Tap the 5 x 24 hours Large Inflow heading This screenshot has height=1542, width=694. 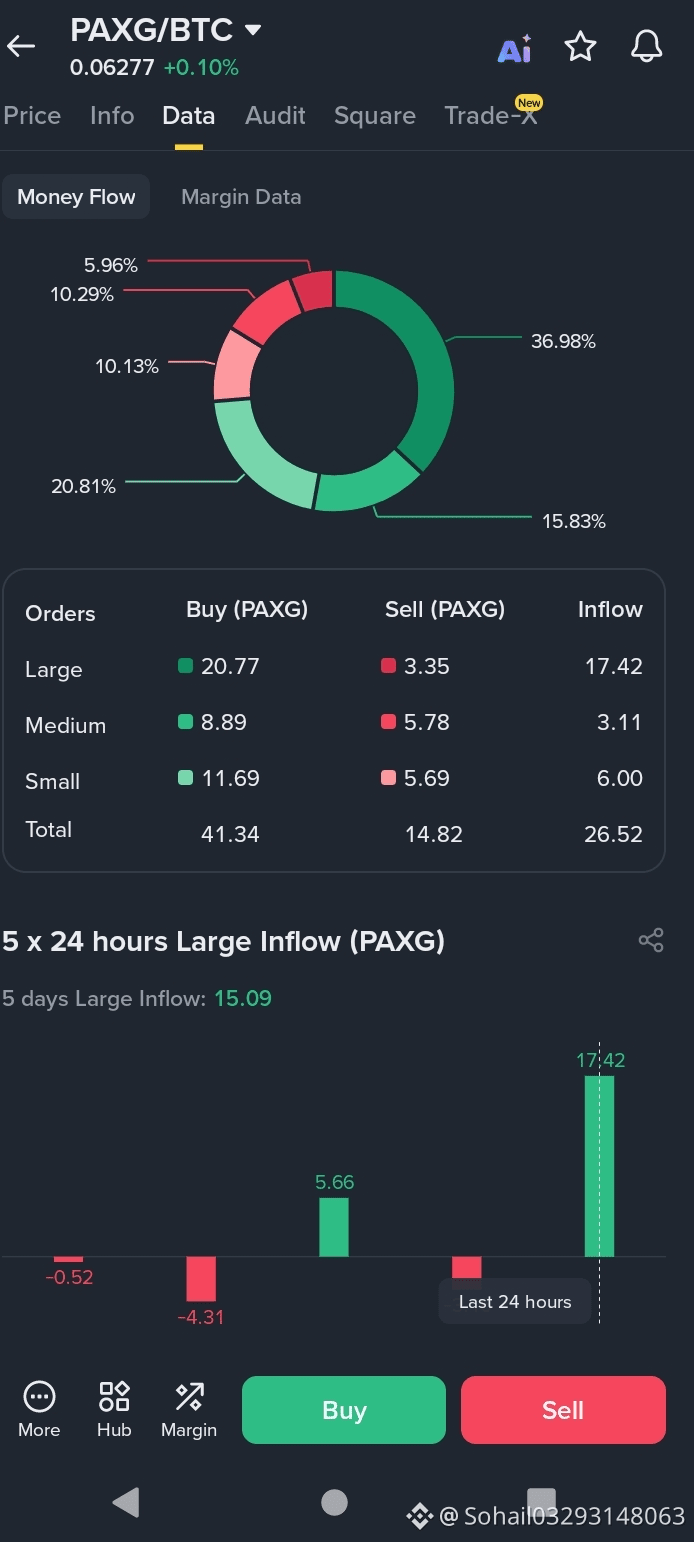coord(223,941)
